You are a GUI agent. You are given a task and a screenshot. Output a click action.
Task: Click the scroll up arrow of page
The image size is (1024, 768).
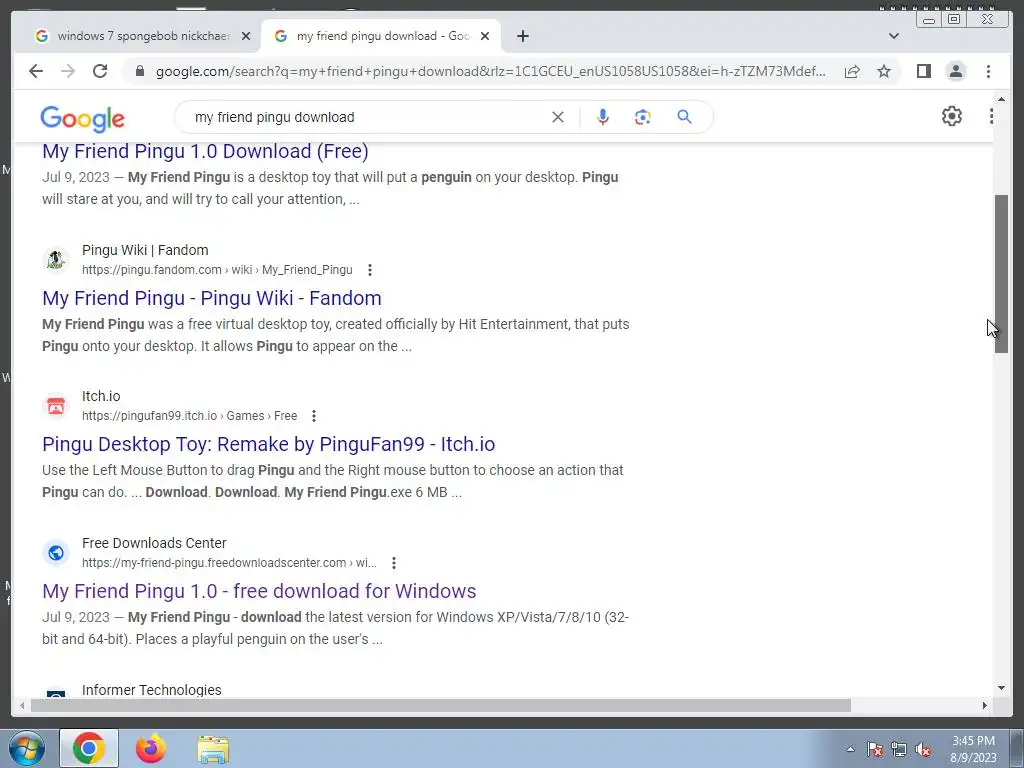(1001, 99)
